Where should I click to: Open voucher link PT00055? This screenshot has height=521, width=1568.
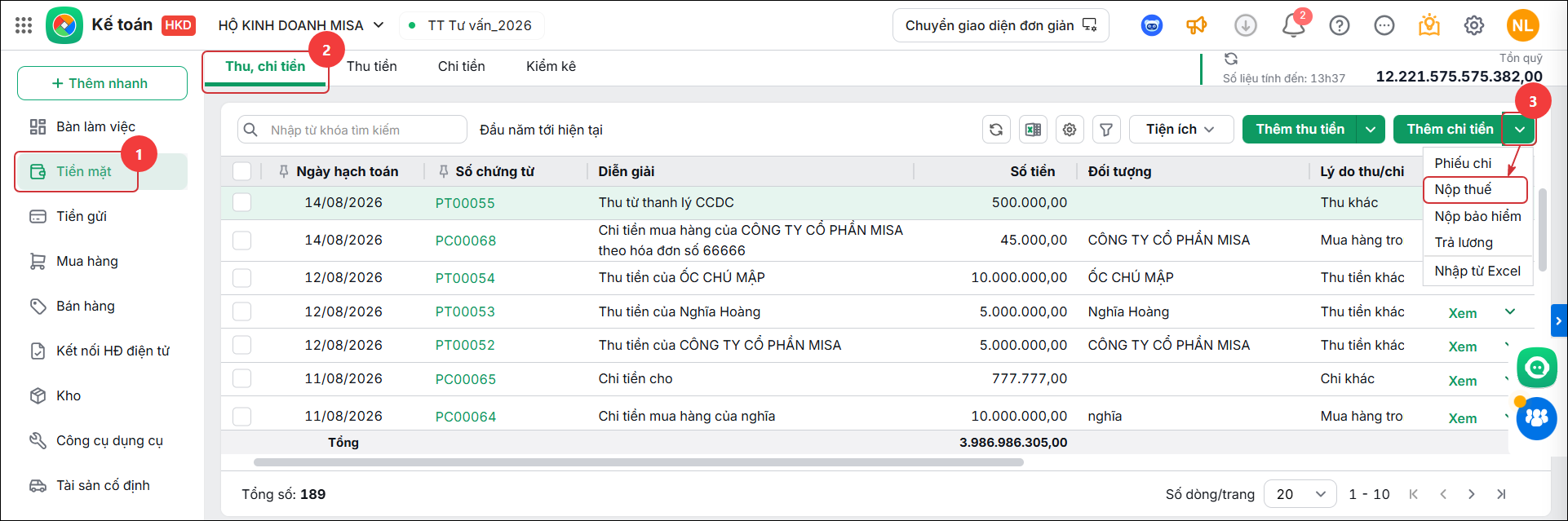click(x=465, y=203)
